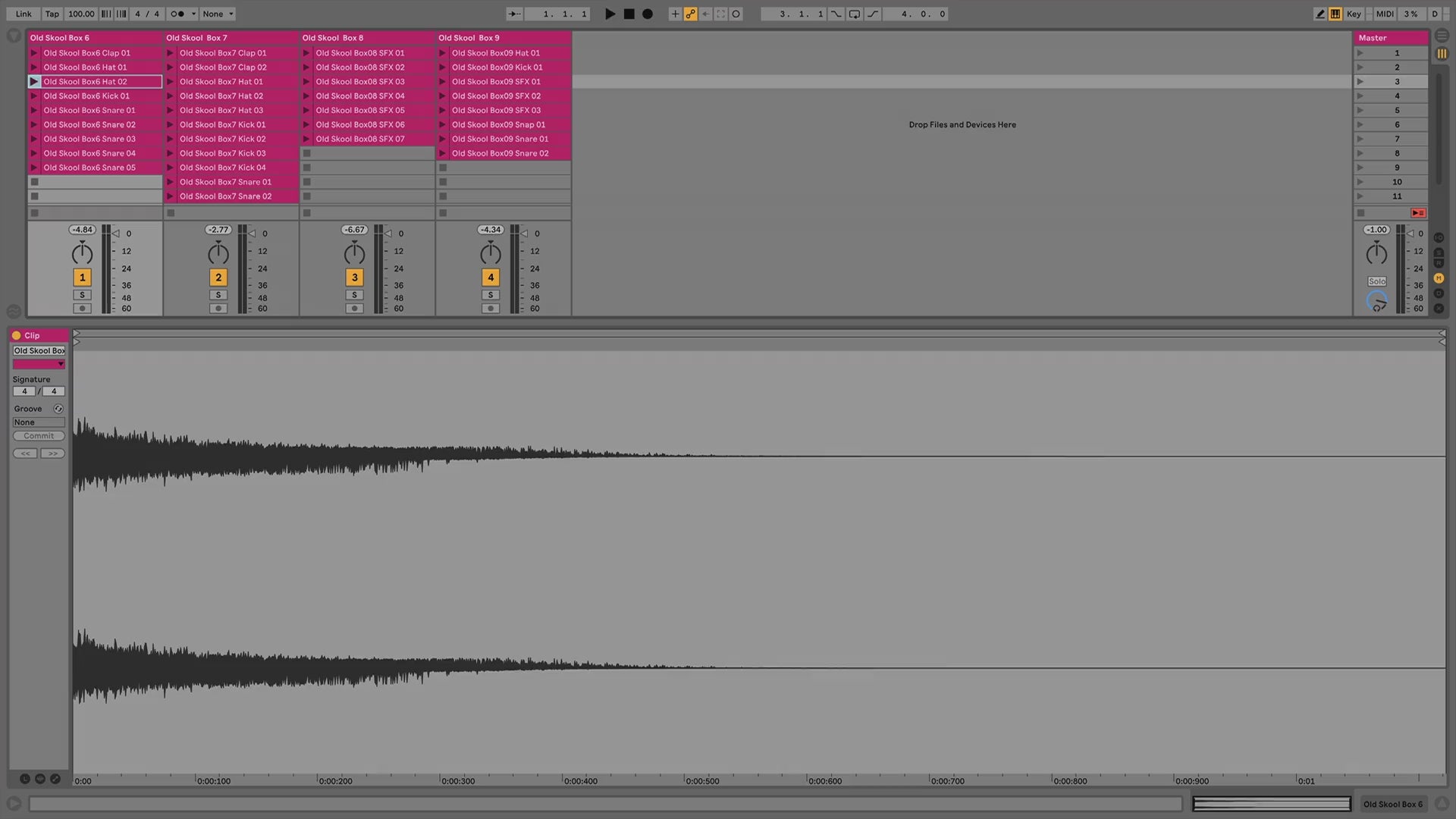1456x819 pixels.
Task: Toggle the Loop switch
Action: pyautogui.click(x=855, y=14)
